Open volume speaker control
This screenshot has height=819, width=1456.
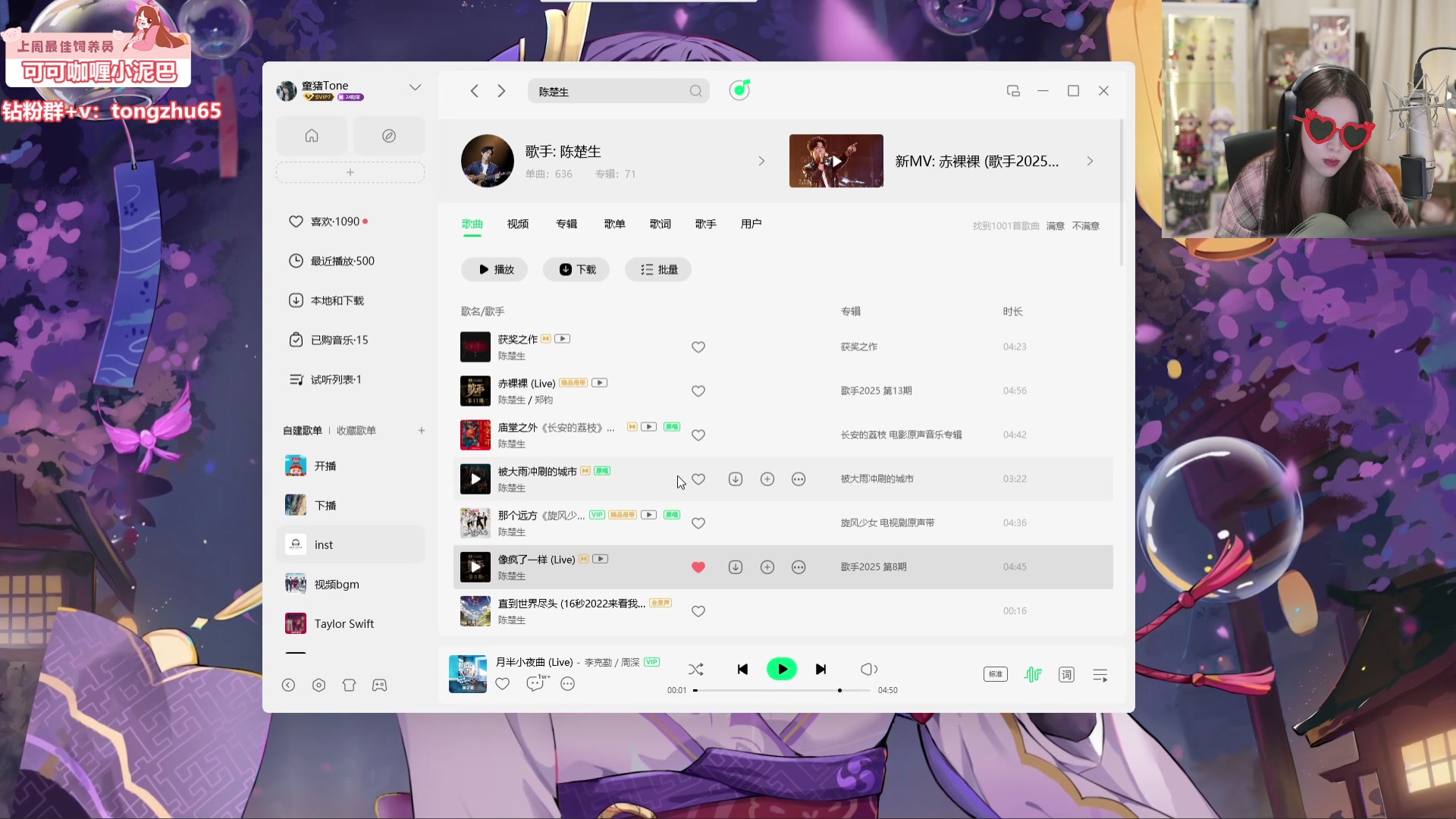click(x=869, y=669)
